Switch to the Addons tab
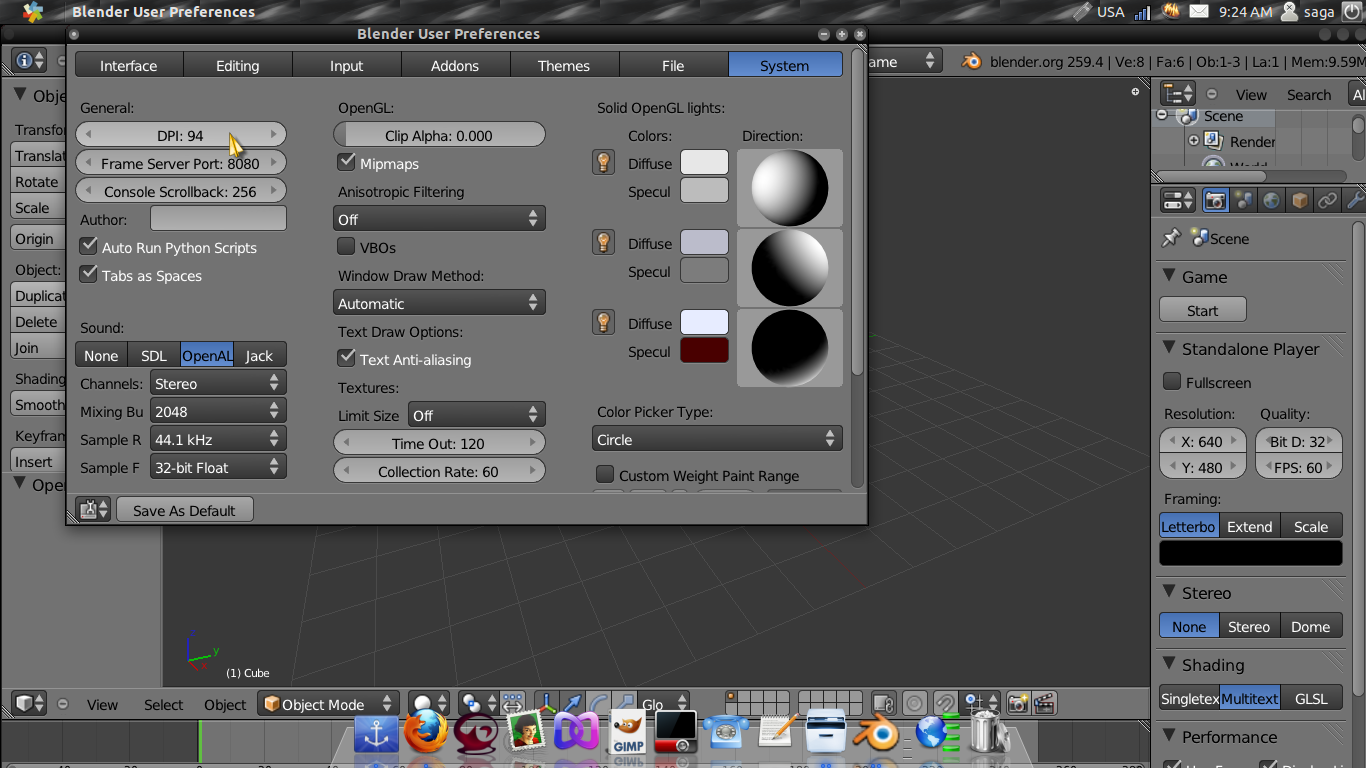 coord(456,65)
